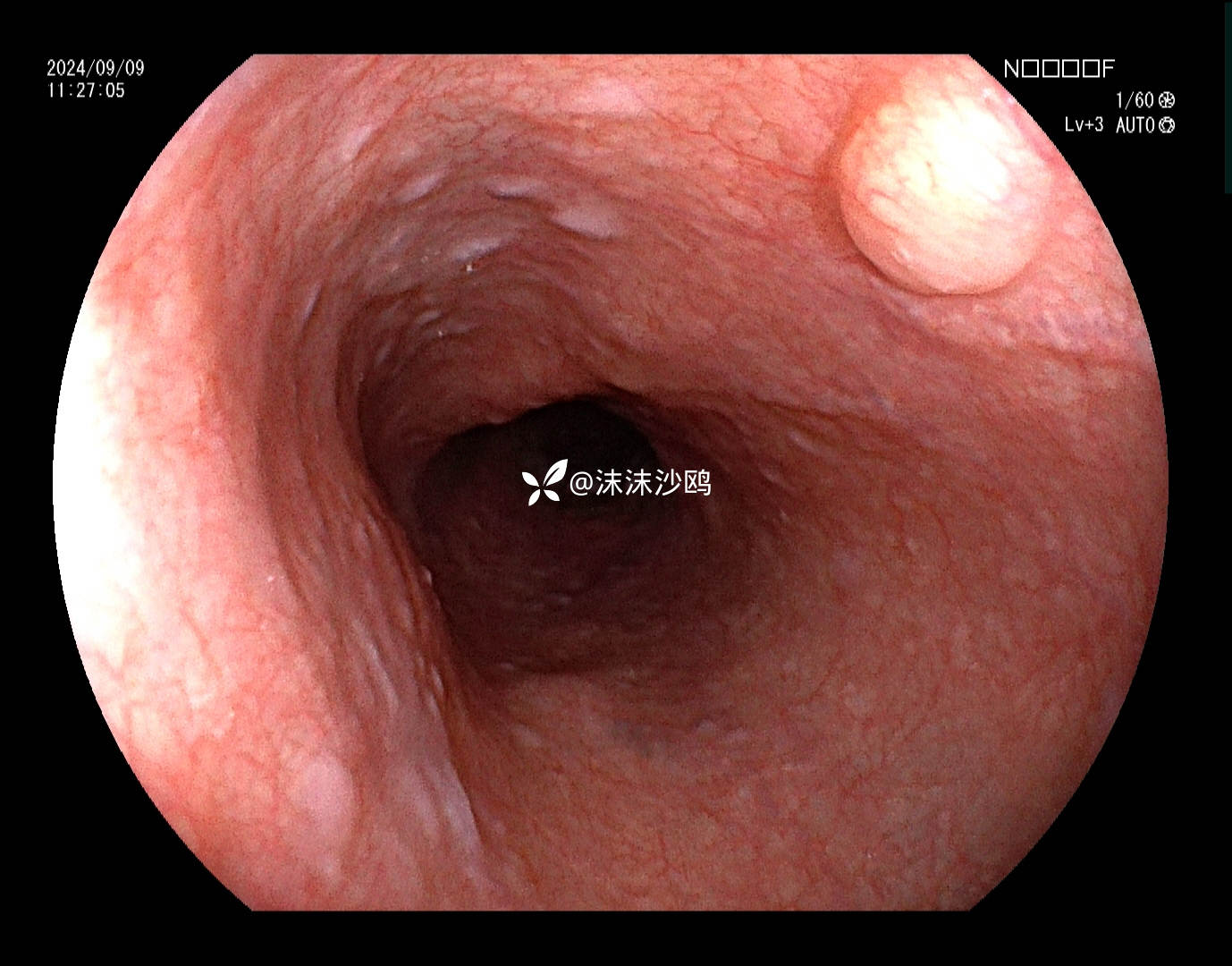Click the 11:27:05 time stamp

tap(86, 90)
